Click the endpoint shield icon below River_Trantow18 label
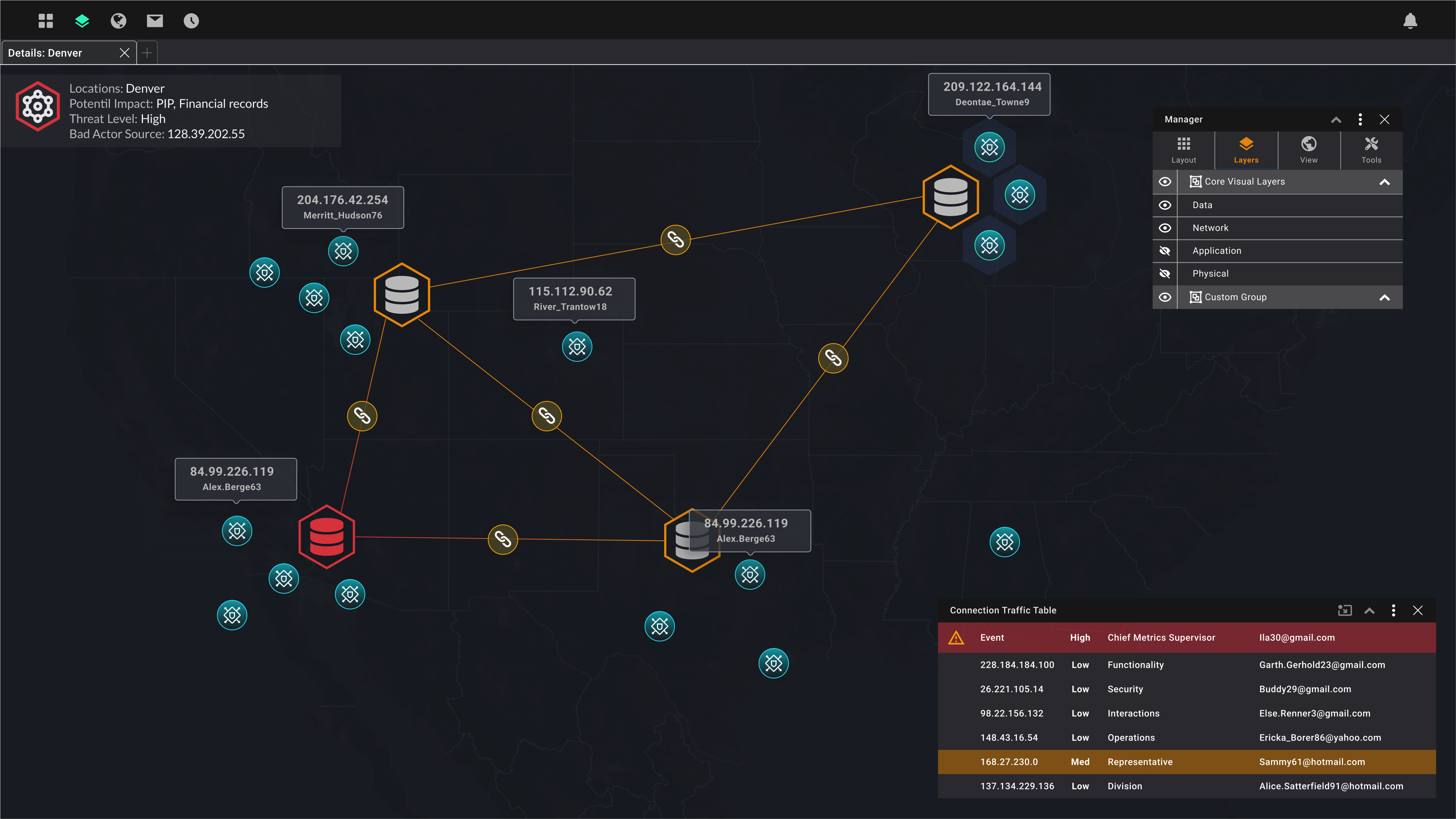 577,346
